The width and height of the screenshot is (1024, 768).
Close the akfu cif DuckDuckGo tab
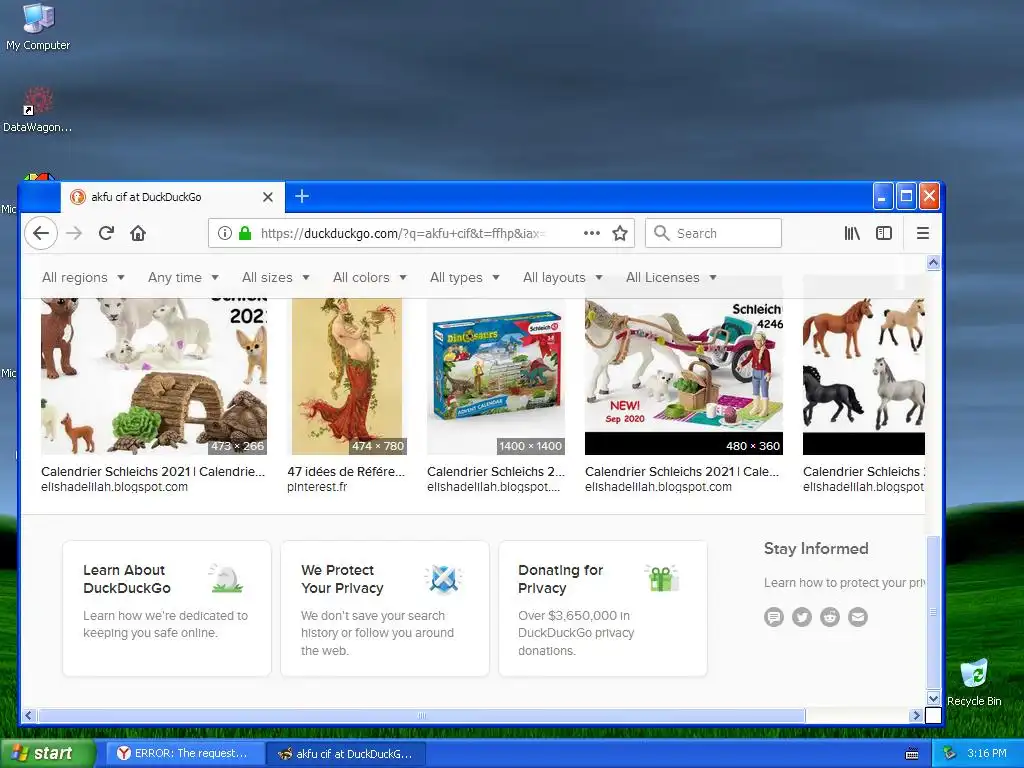268,197
